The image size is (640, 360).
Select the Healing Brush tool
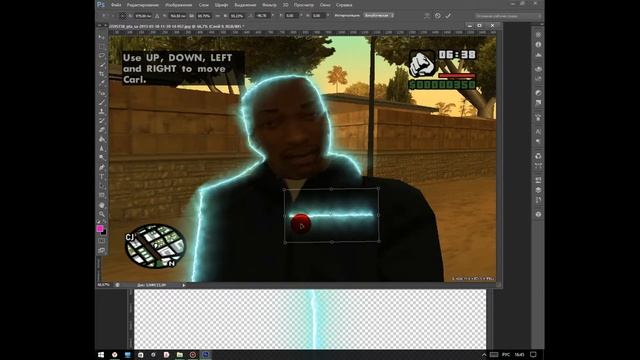click(102, 93)
